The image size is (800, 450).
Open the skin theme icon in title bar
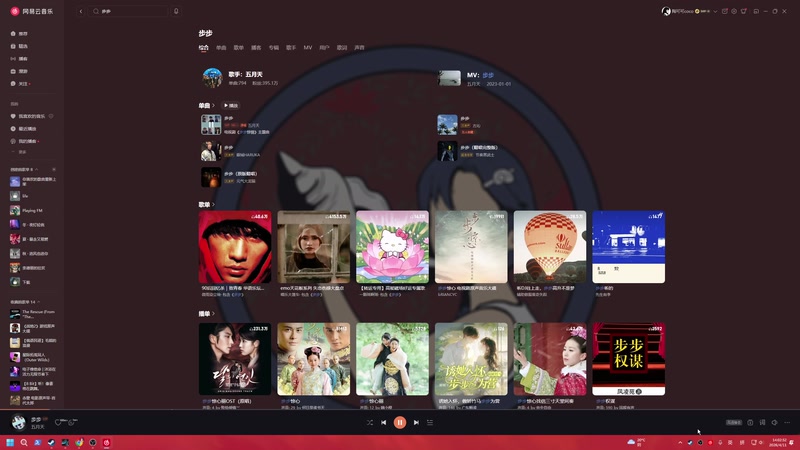(x=744, y=11)
